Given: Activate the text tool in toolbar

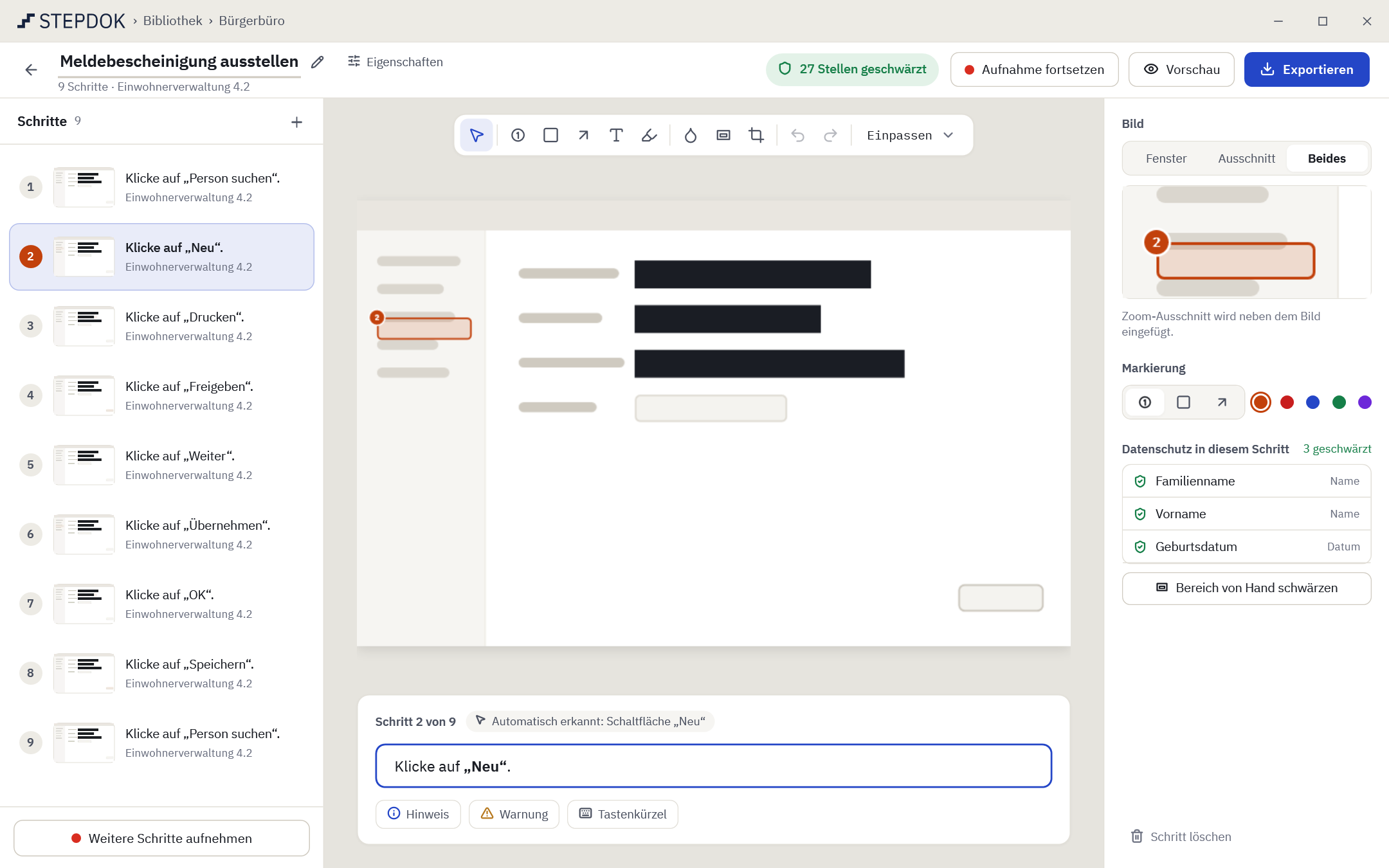Looking at the screenshot, I should [x=616, y=135].
